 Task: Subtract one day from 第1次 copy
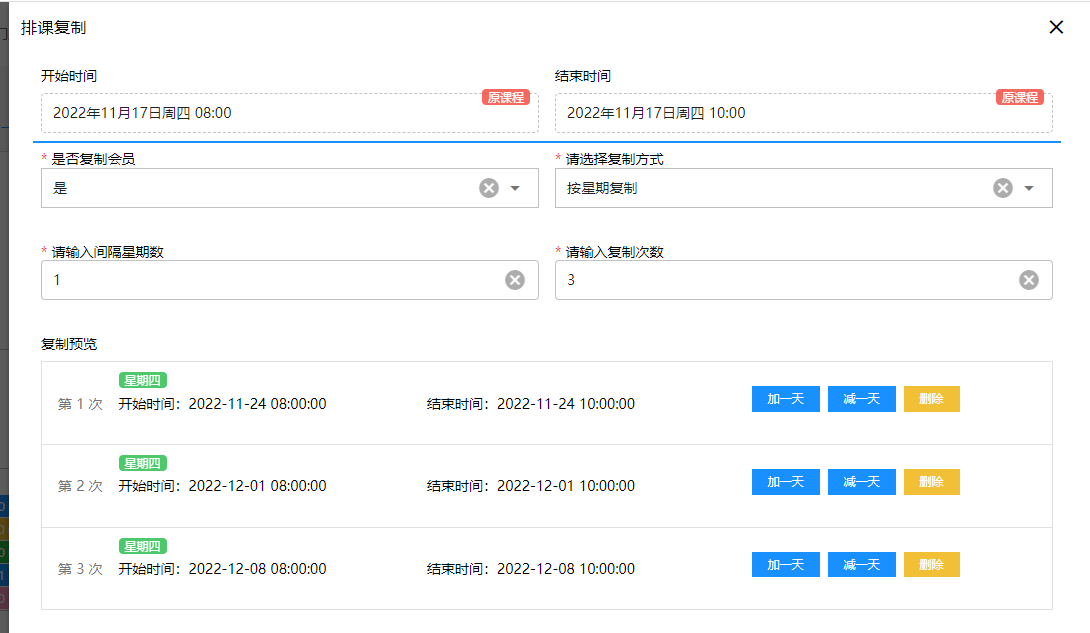point(861,399)
